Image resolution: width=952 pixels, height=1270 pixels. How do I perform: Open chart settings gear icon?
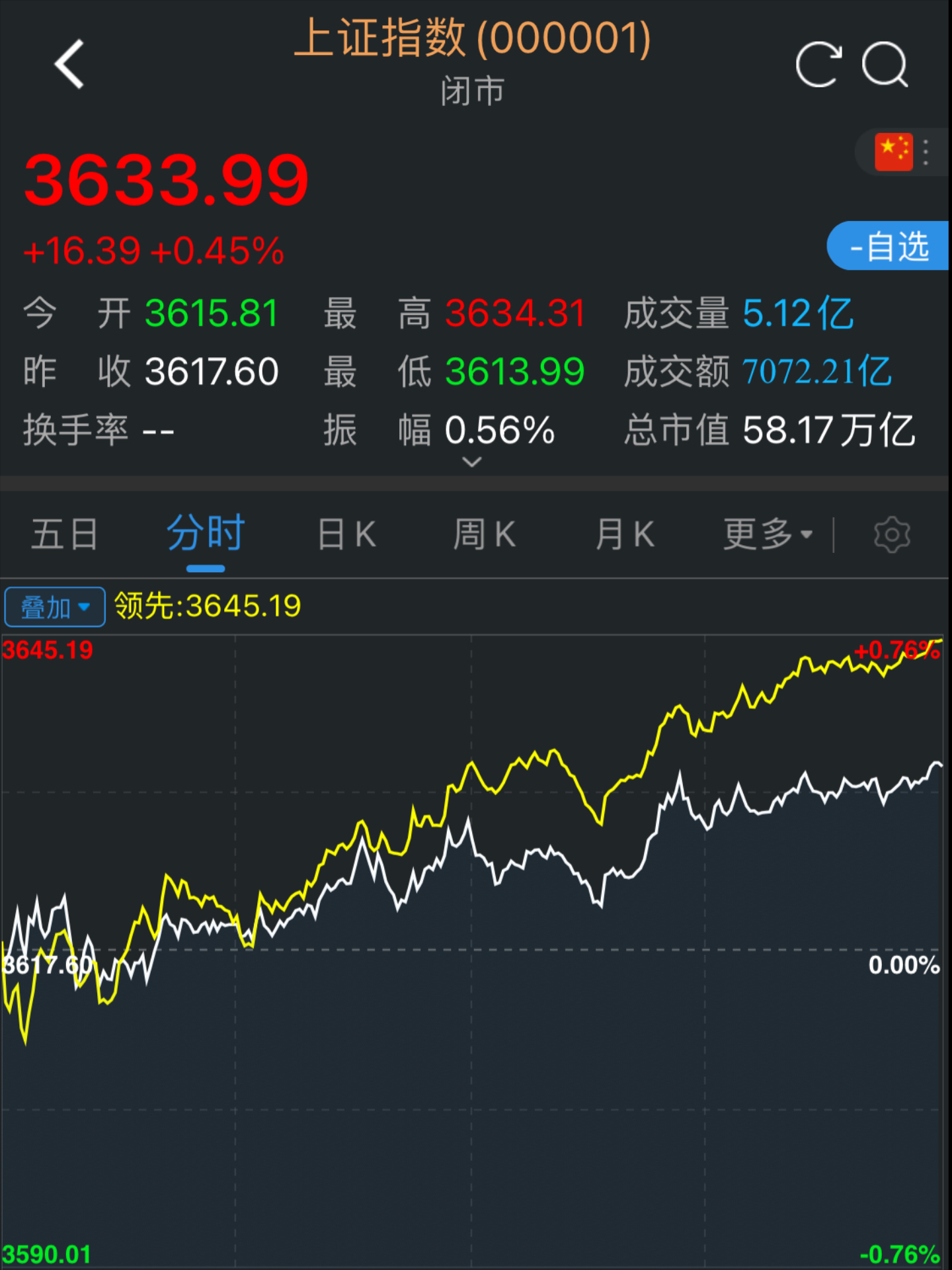point(892,534)
